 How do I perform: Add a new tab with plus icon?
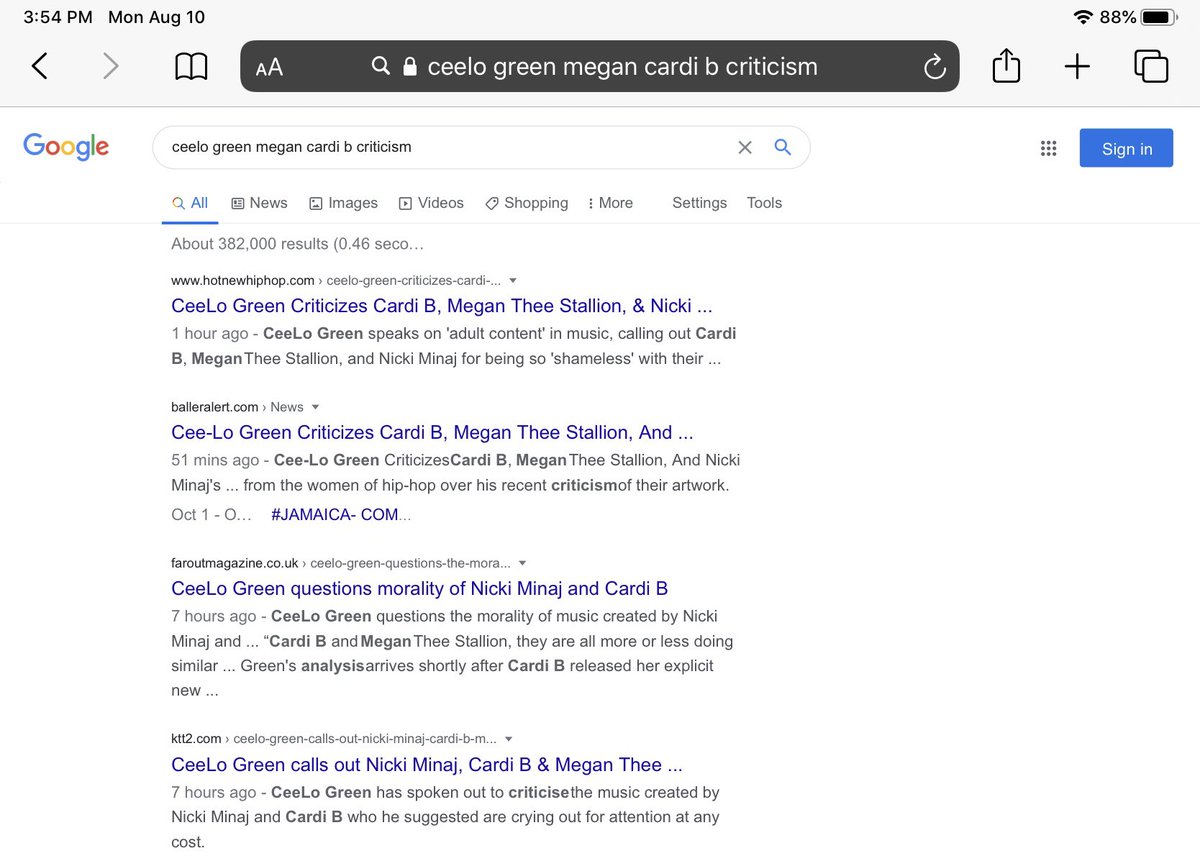(x=1077, y=67)
